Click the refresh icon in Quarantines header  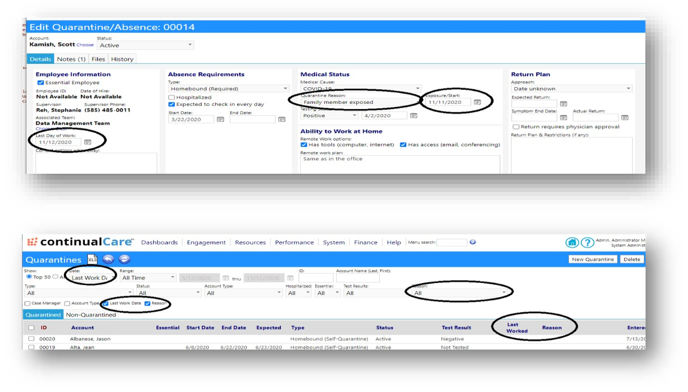125,259
